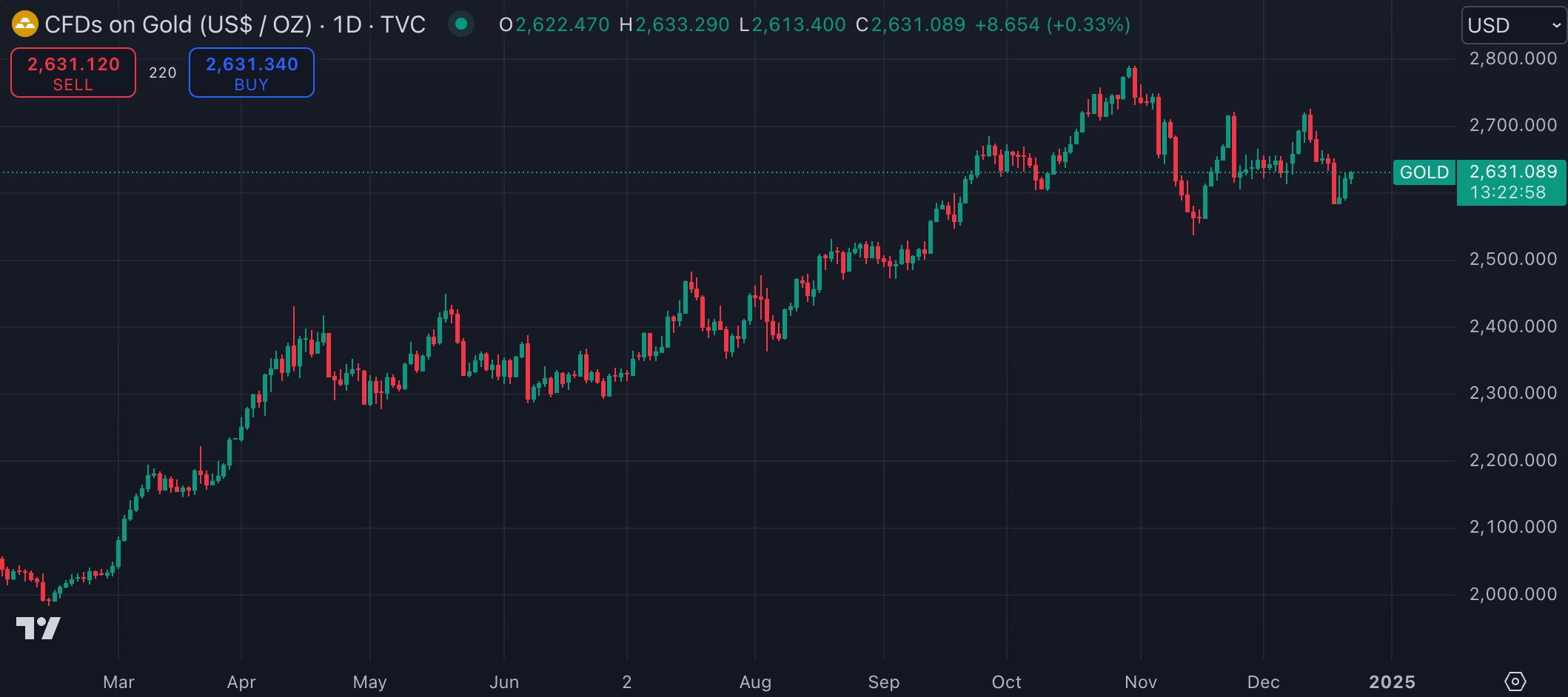Click the green market status indicator dot
Image resolution: width=1568 pixels, height=697 pixels.
pos(461,24)
